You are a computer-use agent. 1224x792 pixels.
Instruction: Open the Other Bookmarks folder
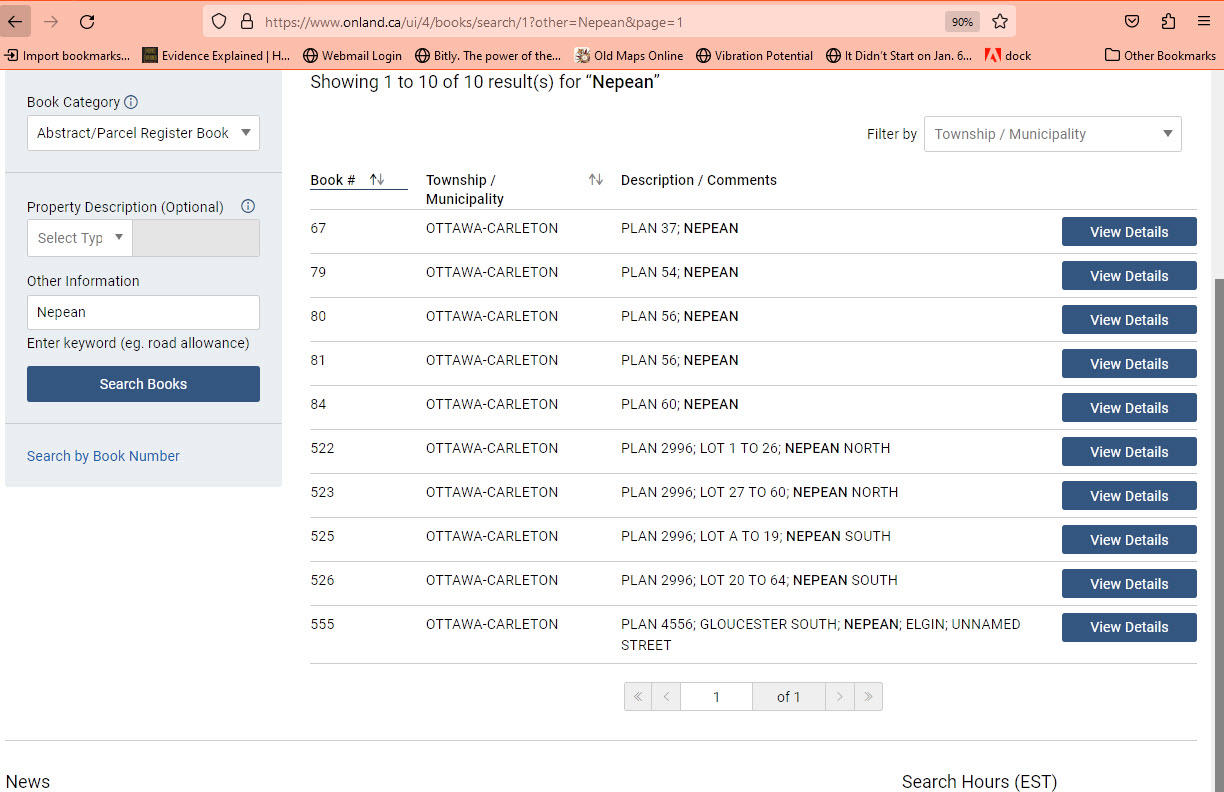1160,56
